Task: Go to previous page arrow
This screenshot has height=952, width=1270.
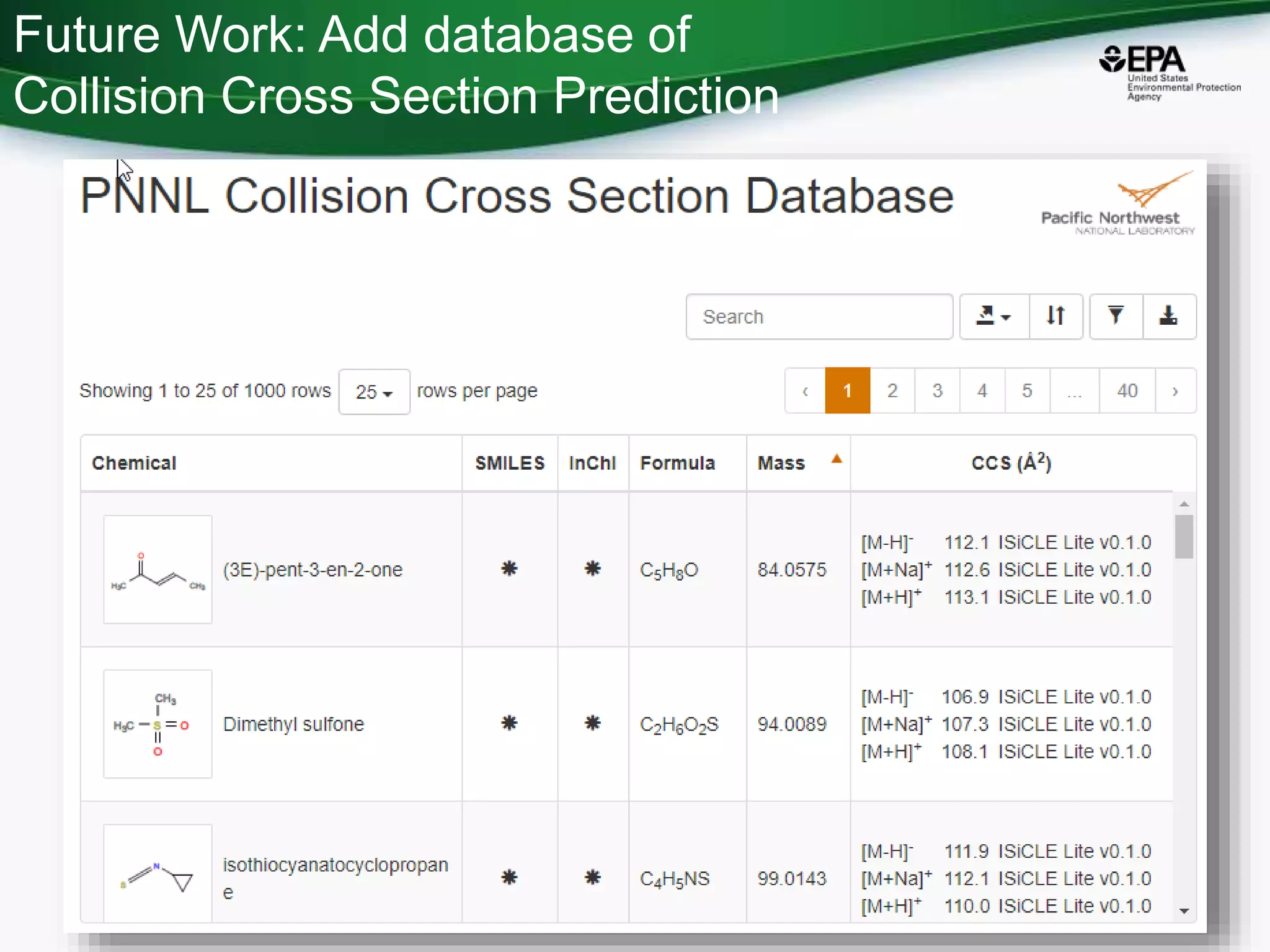Action: coord(805,390)
